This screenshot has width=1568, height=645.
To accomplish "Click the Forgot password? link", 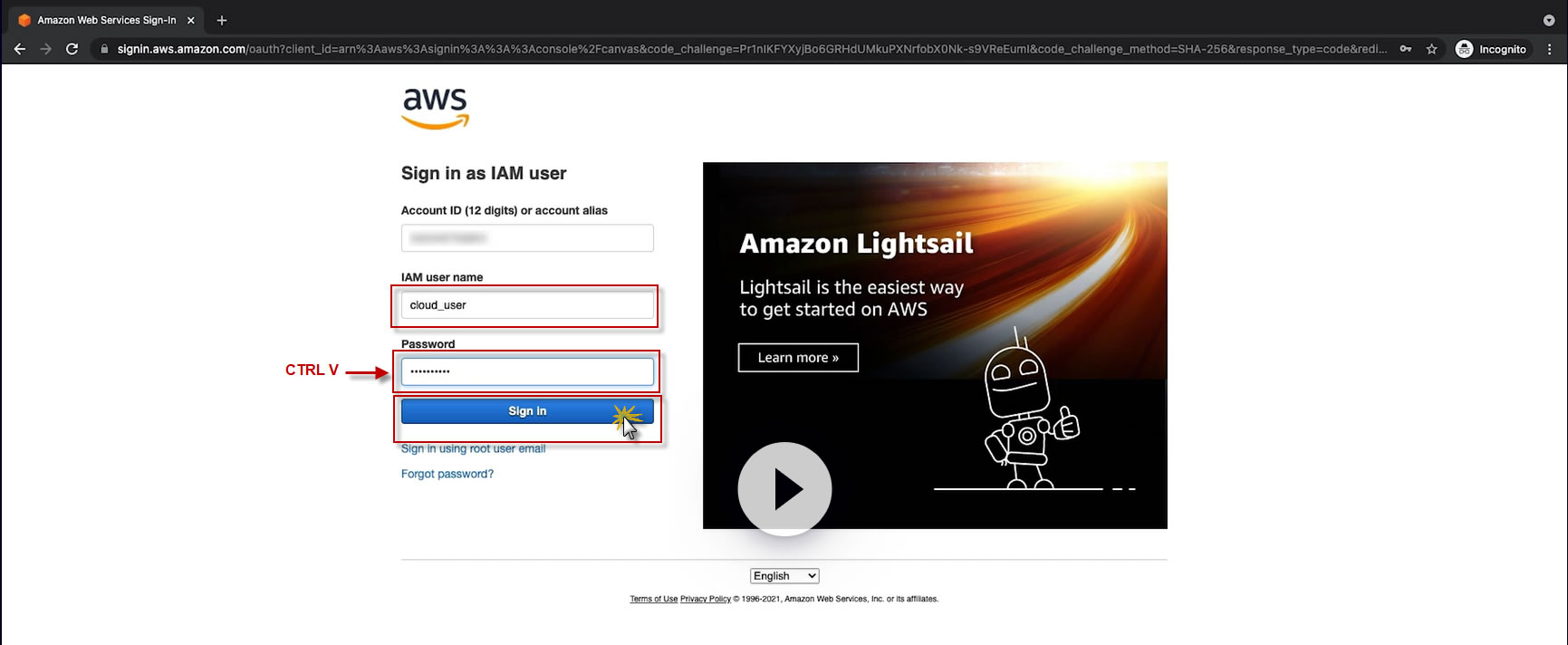I will pos(447,474).
